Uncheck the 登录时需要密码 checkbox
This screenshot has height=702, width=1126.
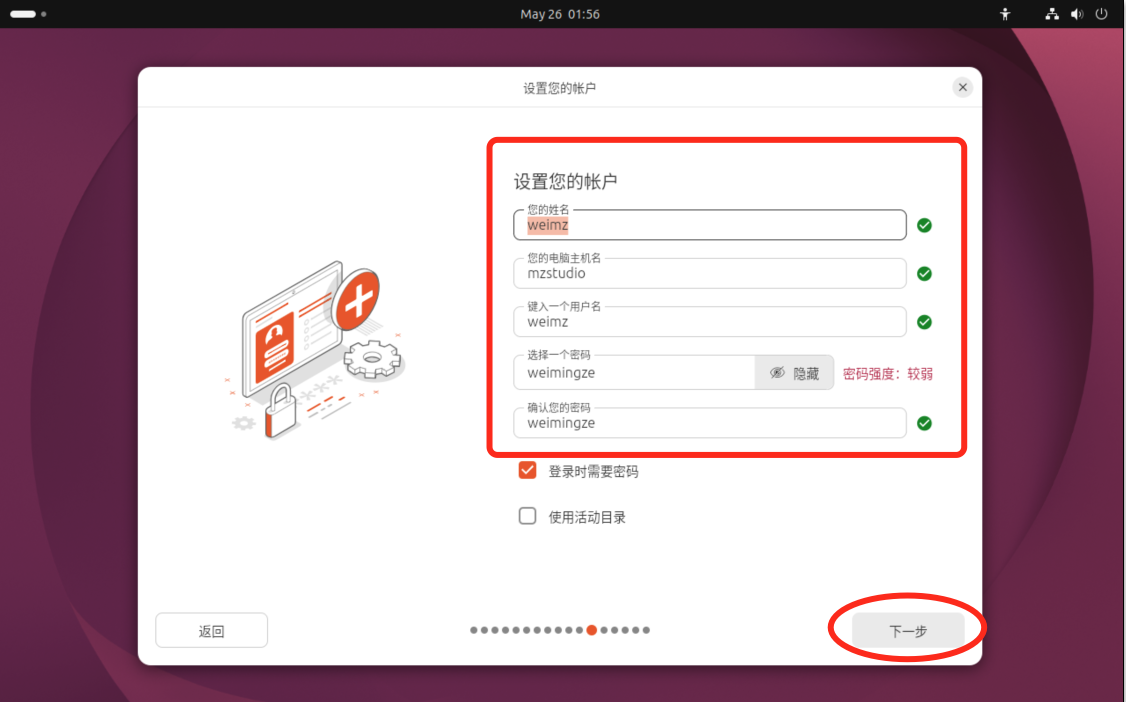[x=527, y=470]
